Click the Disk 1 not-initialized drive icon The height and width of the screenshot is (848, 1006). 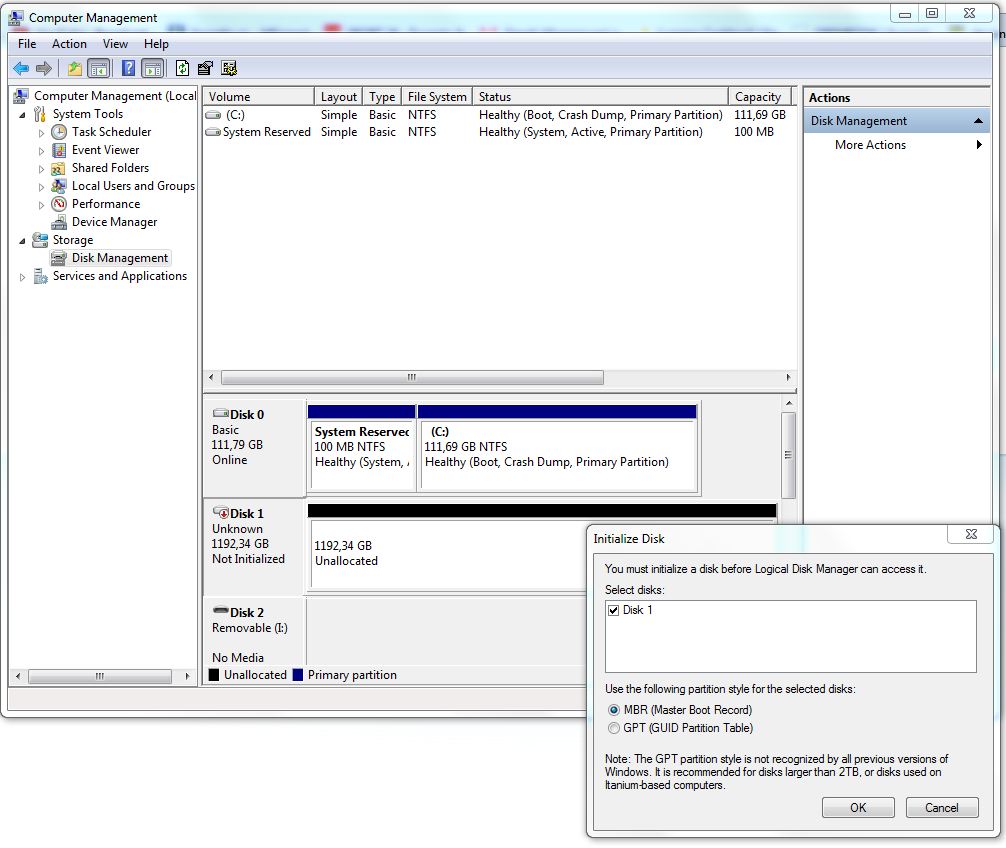221,512
